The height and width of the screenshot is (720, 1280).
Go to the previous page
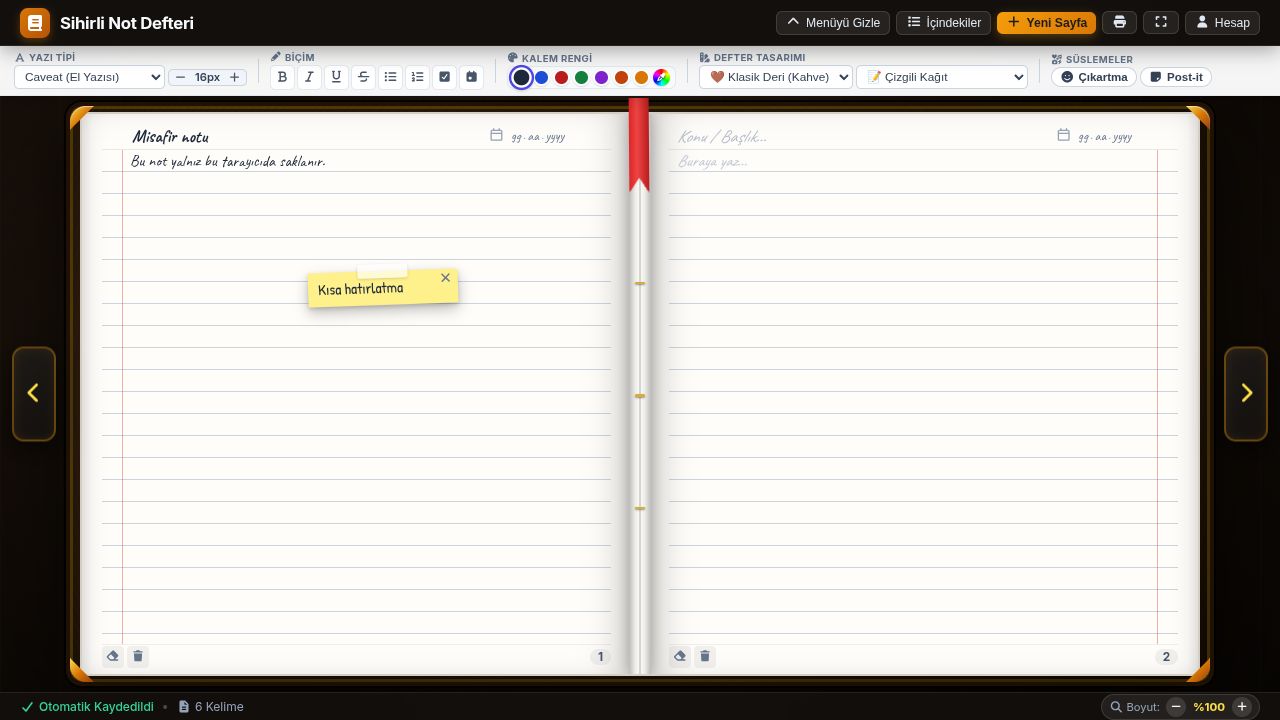33,393
